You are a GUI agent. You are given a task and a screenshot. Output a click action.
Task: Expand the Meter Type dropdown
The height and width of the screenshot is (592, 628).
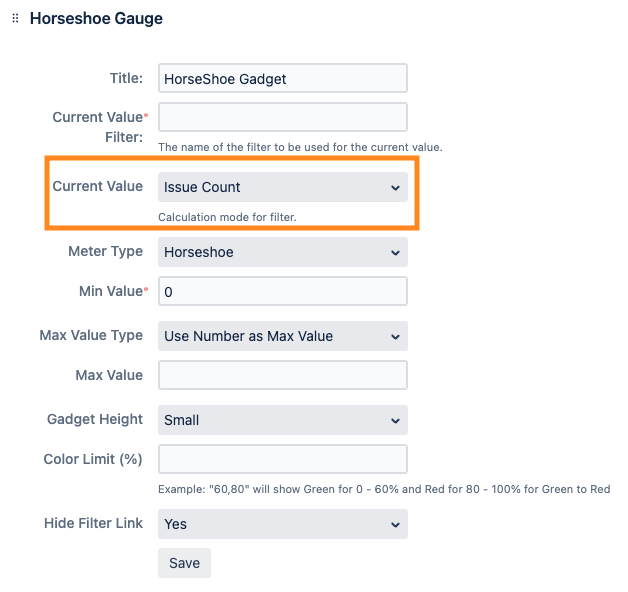pos(282,253)
